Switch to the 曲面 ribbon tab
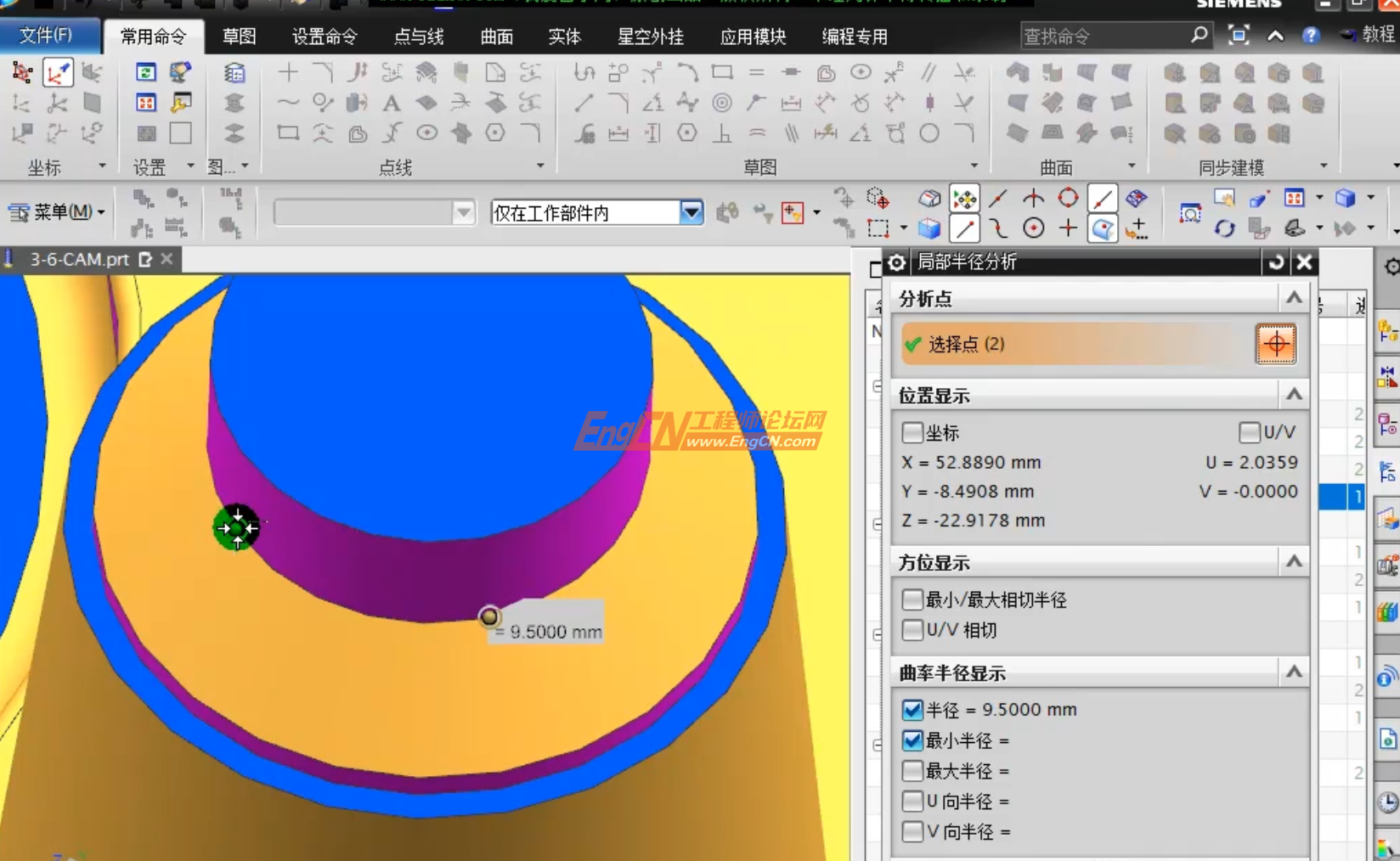The width and height of the screenshot is (1400, 861). click(496, 37)
